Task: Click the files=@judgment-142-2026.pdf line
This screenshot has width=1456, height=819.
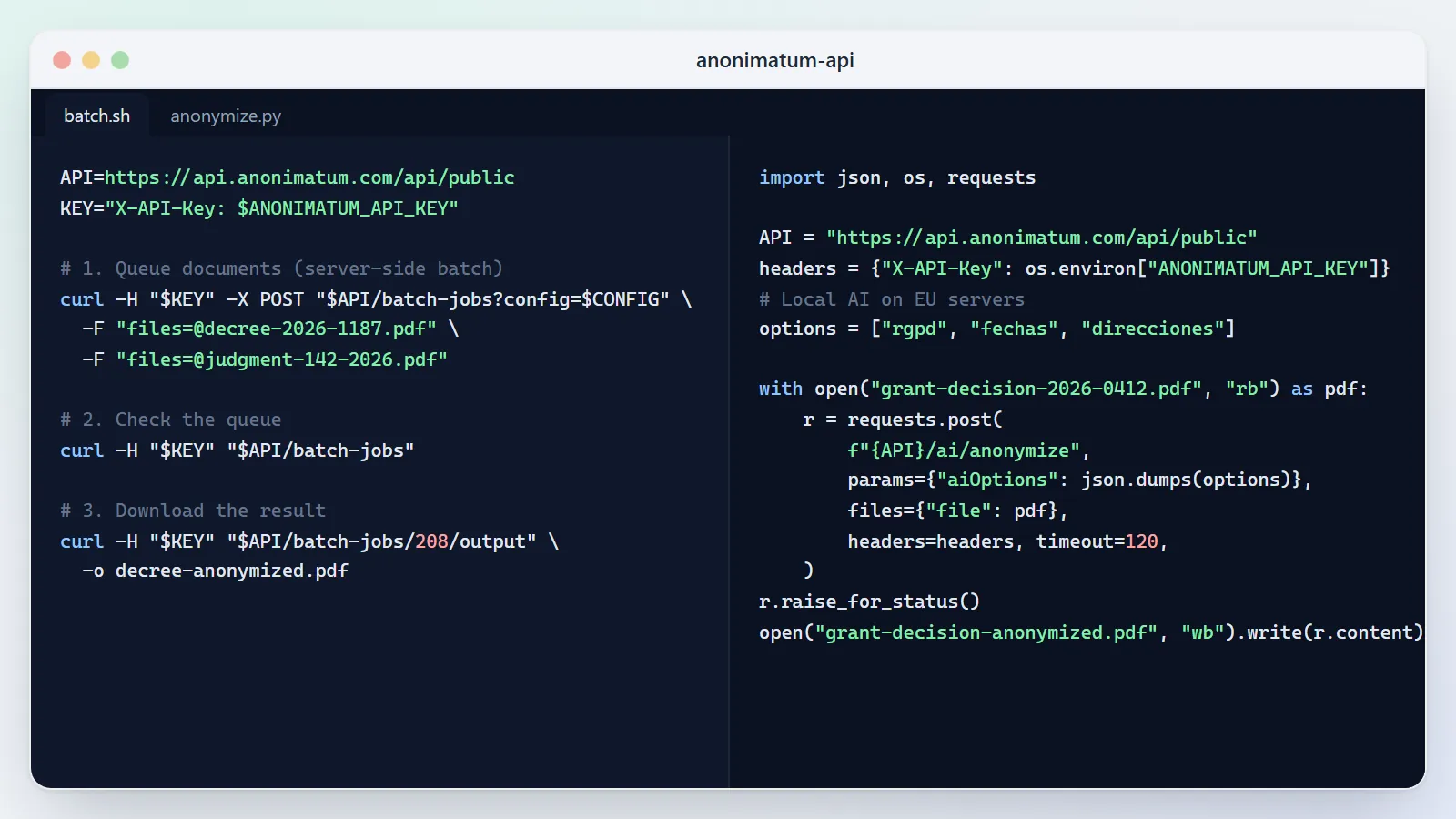Action: pos(265,359)
